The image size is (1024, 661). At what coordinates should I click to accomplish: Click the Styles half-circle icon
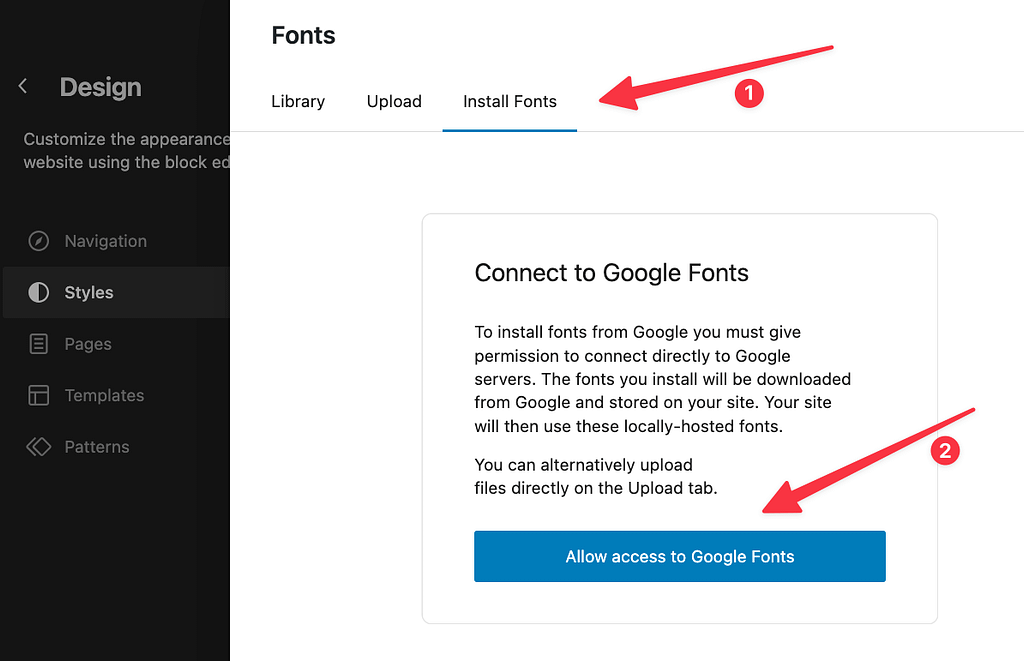pos(38,292)
